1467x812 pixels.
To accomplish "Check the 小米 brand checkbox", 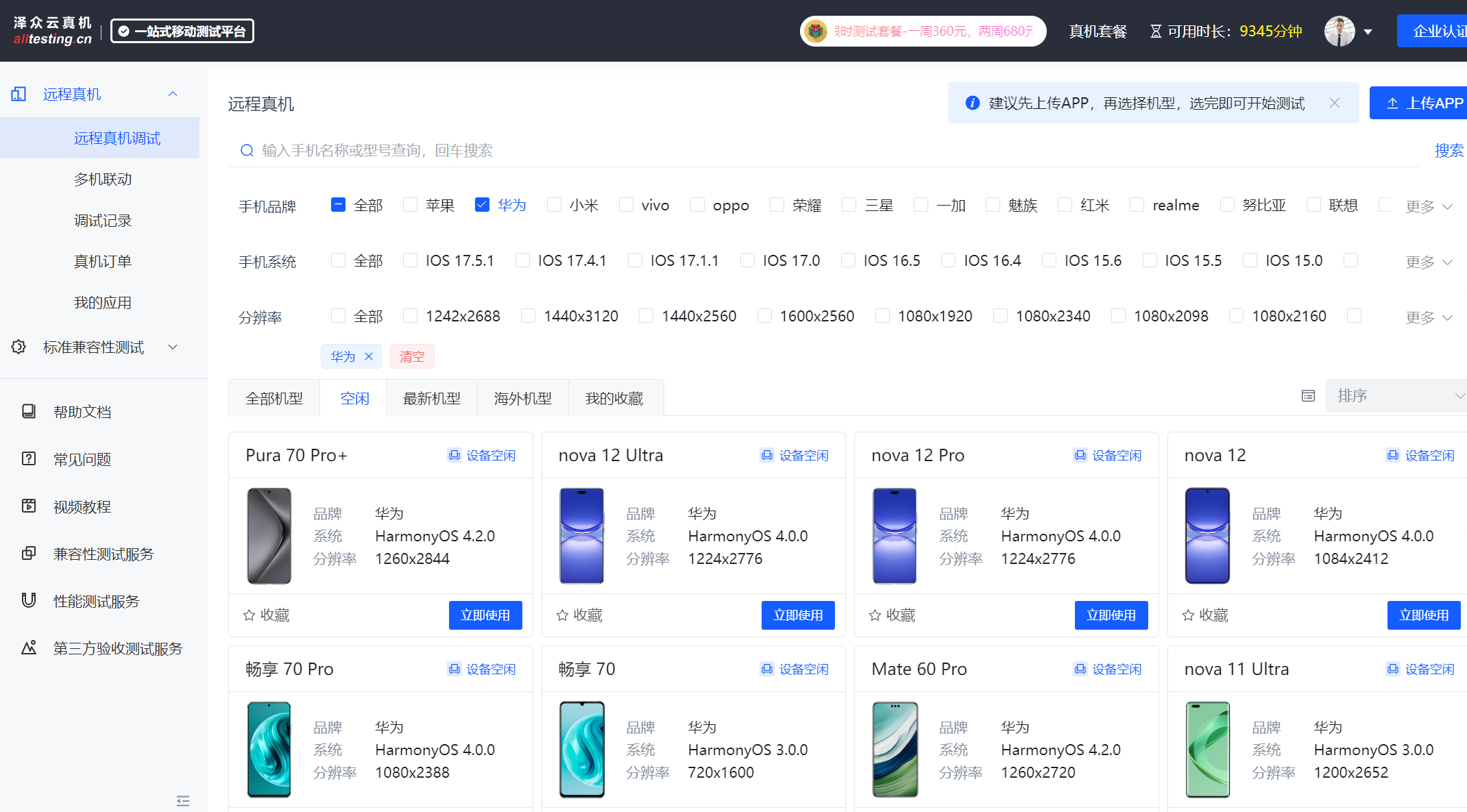I will [x=554, y=205].
